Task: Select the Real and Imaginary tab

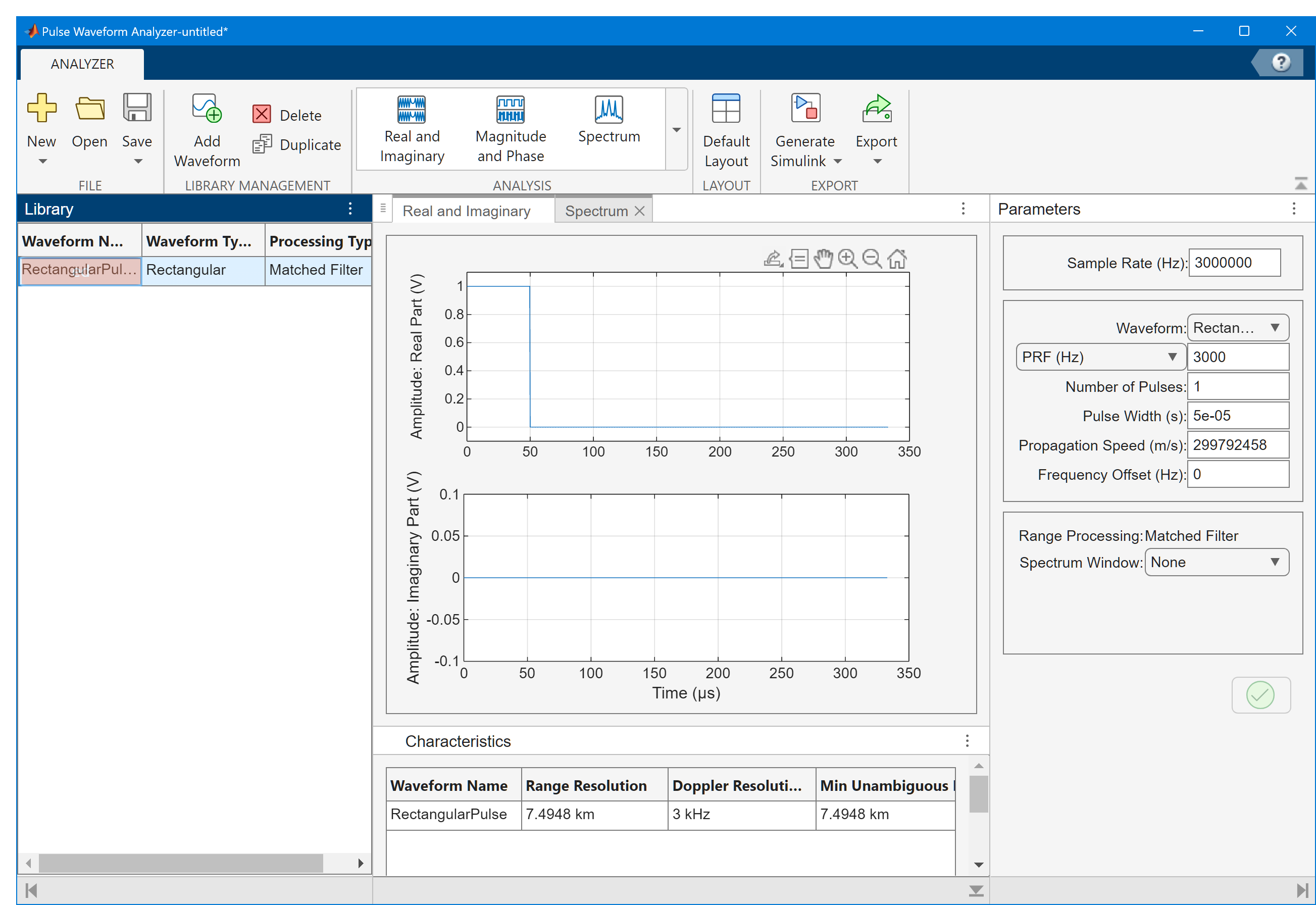Action: (x=466, y=211)
